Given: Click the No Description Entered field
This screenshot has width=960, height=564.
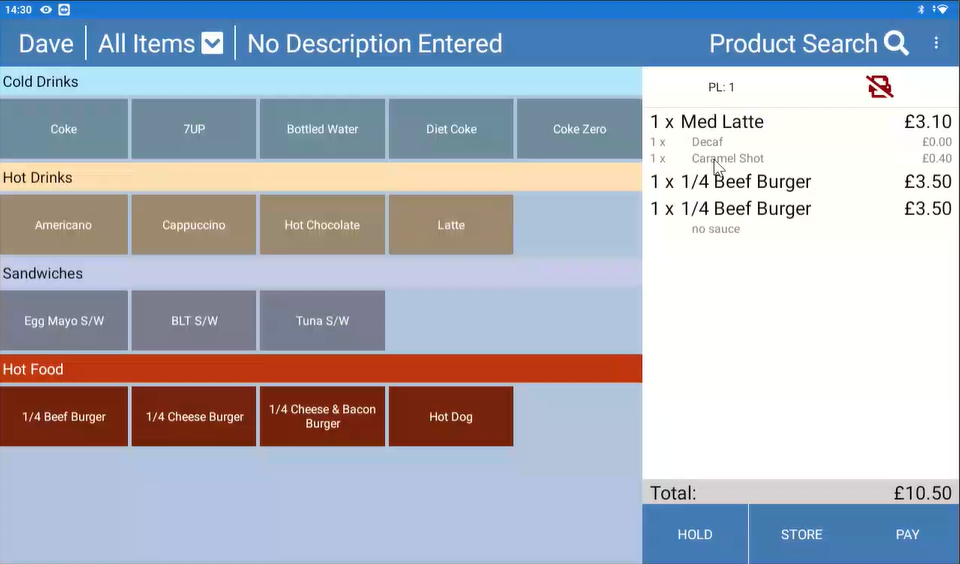Looking at the screenshot, I should pos(374,44).
